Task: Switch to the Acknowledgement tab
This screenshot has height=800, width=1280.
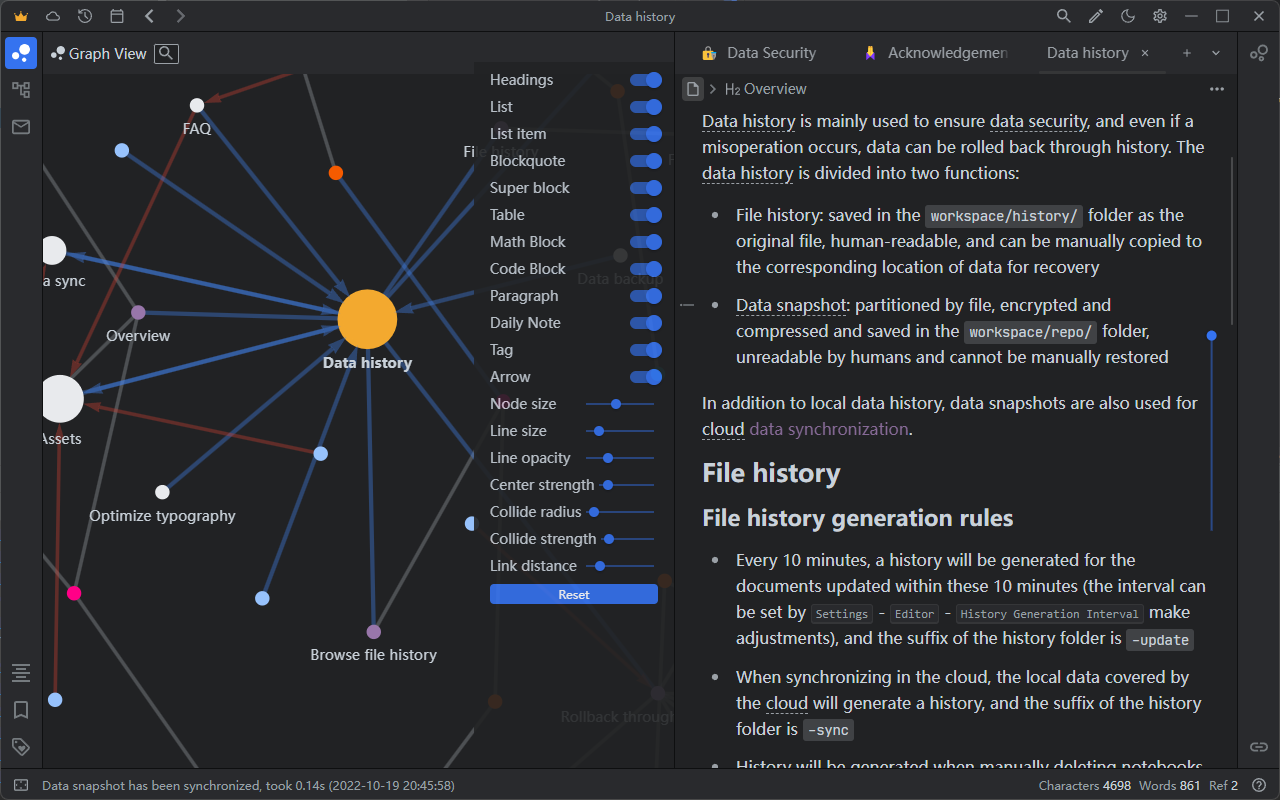Action: click(946, 53)
